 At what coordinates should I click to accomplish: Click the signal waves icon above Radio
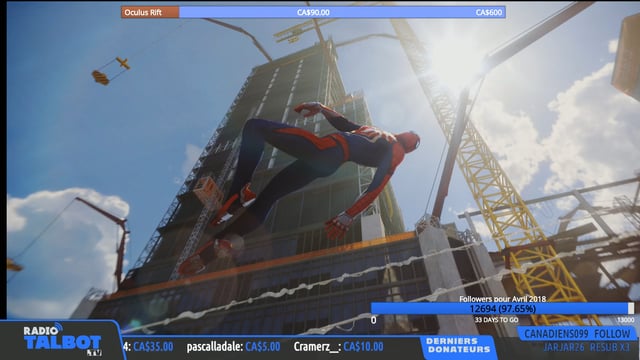pos(58,326)
